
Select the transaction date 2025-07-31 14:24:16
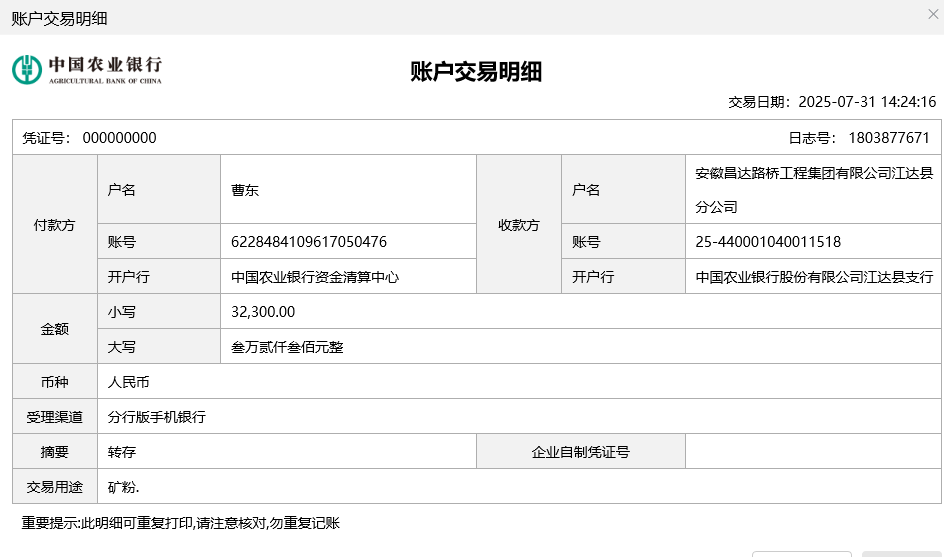coord(867,102)
